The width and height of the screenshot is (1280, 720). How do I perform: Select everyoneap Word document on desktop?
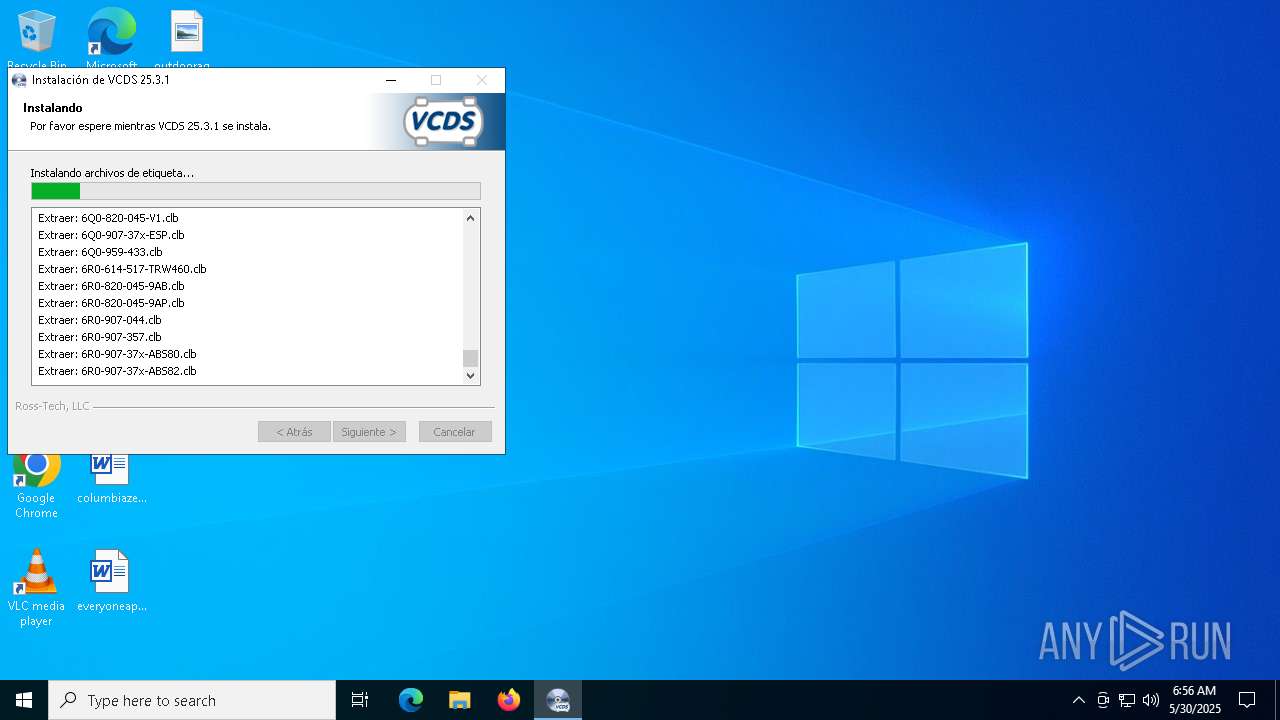coord(111,581)
